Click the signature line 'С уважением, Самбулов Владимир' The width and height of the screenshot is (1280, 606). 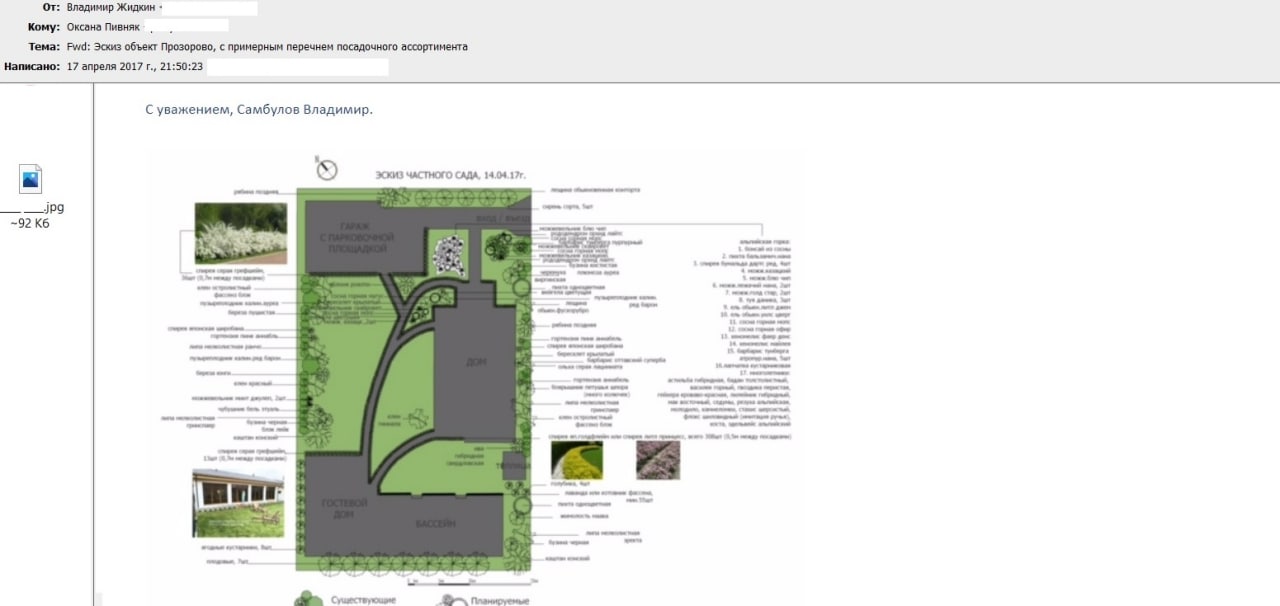coord(259,109)
